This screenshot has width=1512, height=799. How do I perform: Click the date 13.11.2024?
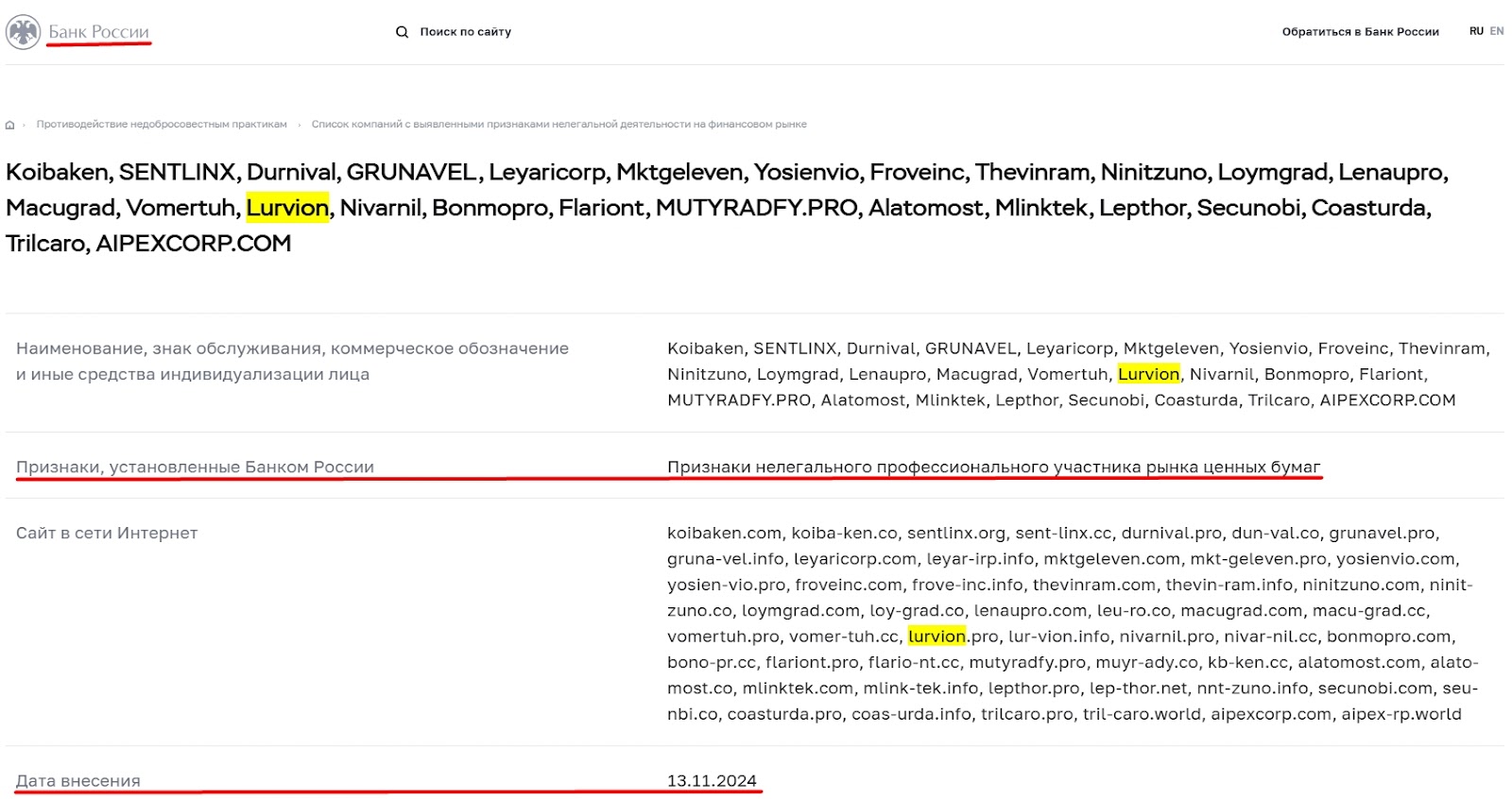tap(712, 781)
